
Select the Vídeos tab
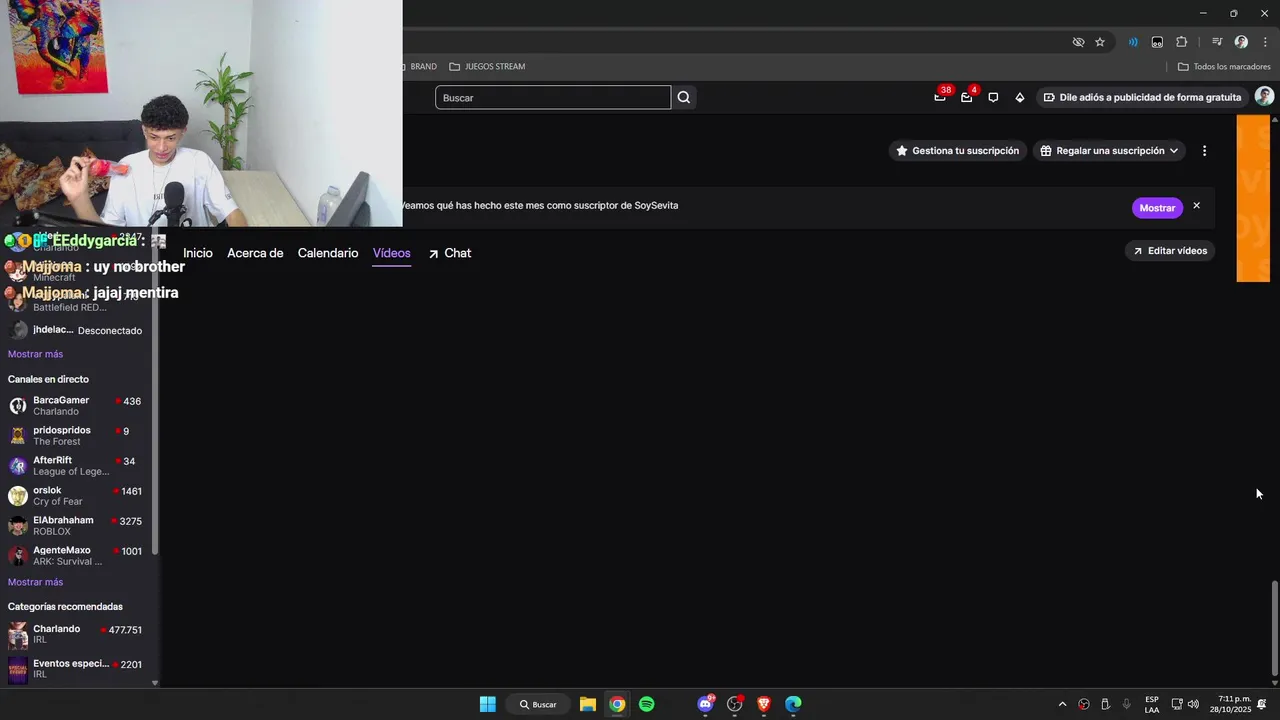392,253
